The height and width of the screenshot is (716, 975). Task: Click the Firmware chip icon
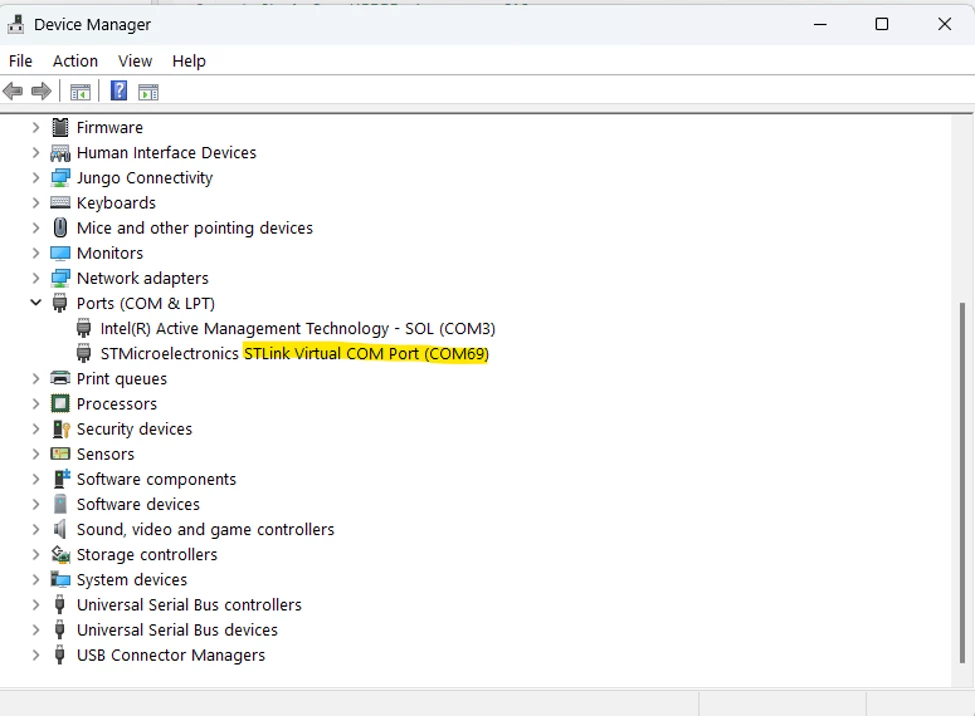click(x=60, y=127)
